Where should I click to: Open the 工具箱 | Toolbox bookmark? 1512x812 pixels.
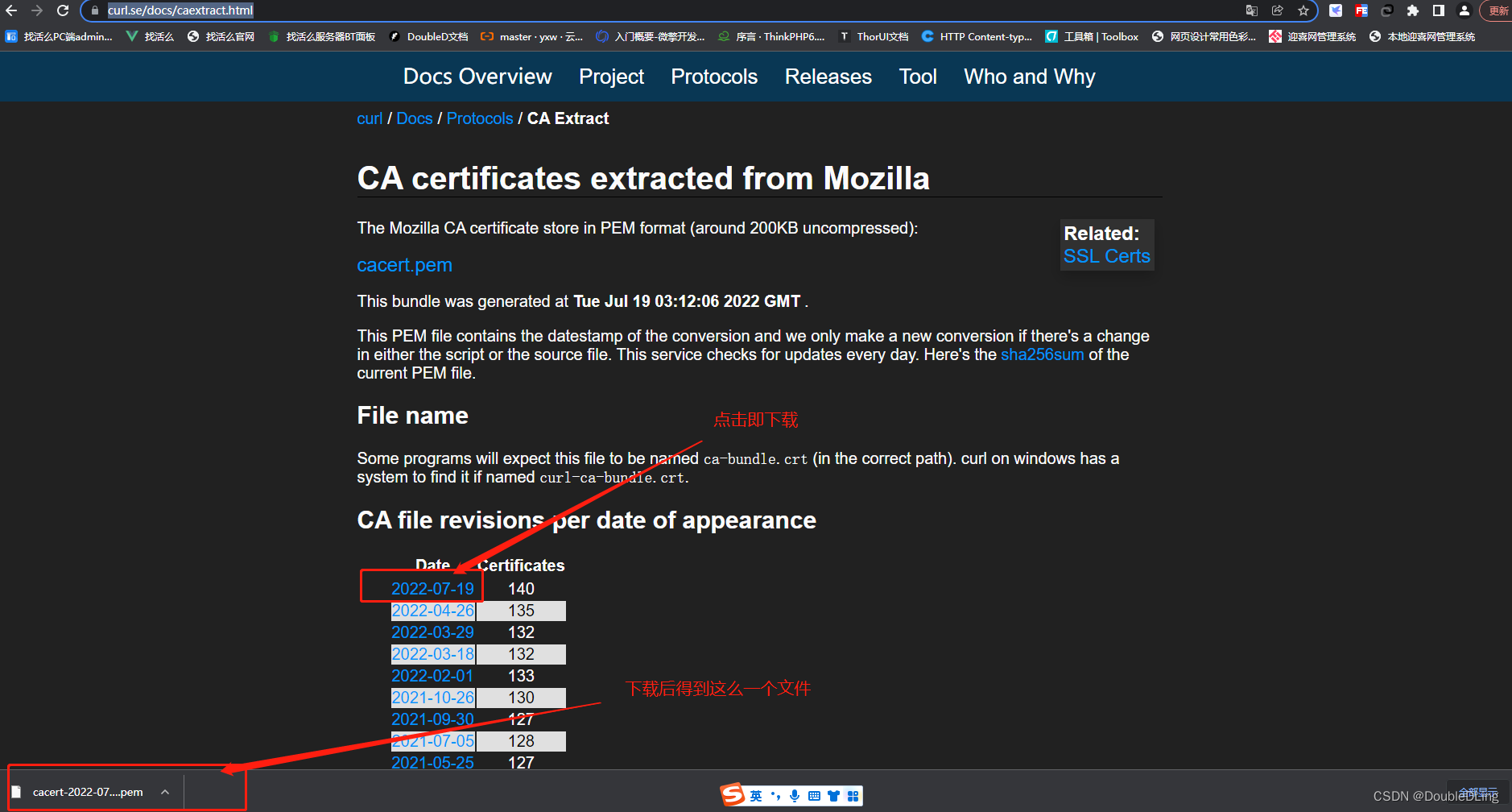tap(1092, 36)
